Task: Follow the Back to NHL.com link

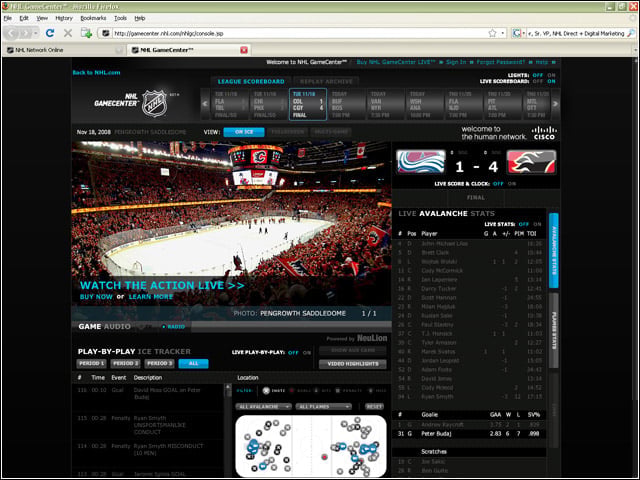Action: (96, 72)
